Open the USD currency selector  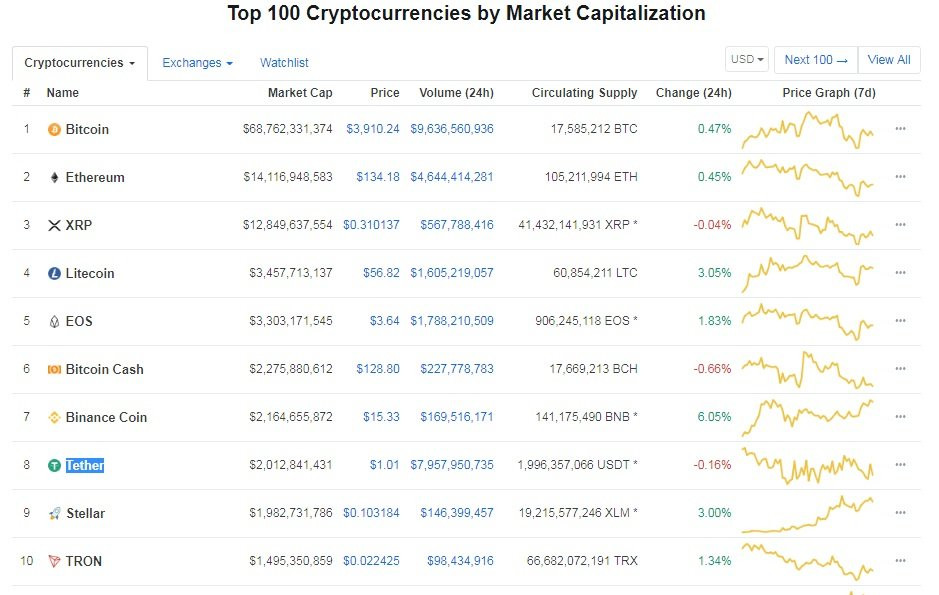(x=747, y=60)
